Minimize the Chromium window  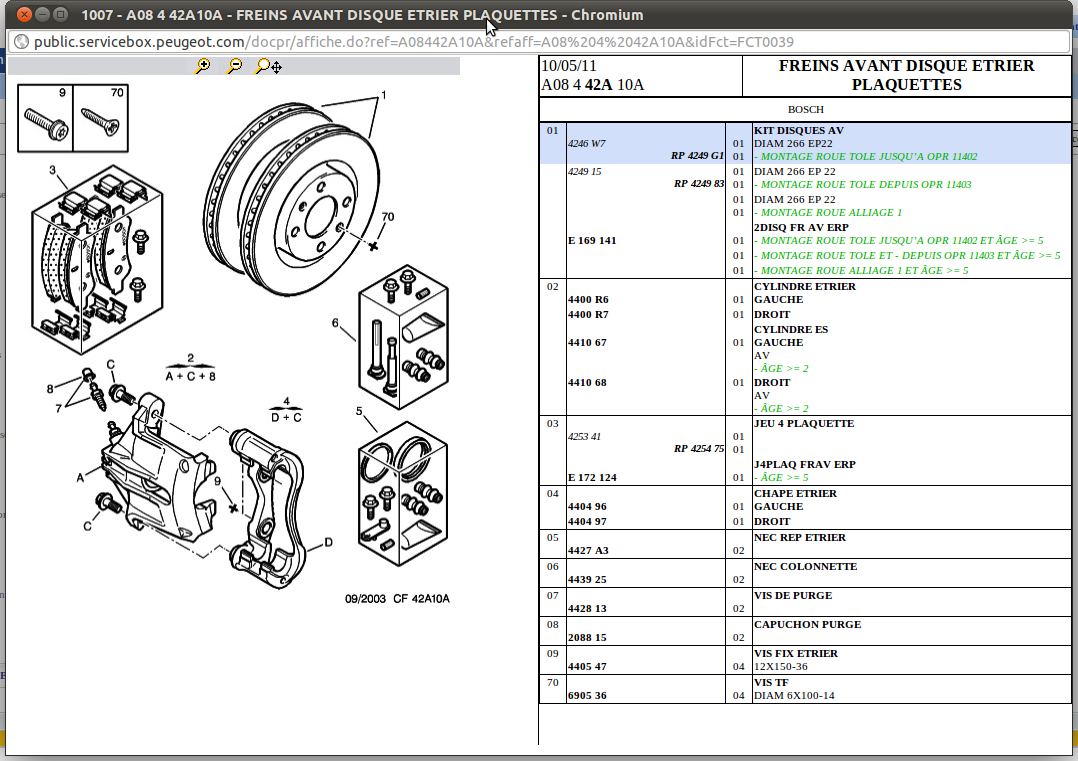(x=43, y=14)
